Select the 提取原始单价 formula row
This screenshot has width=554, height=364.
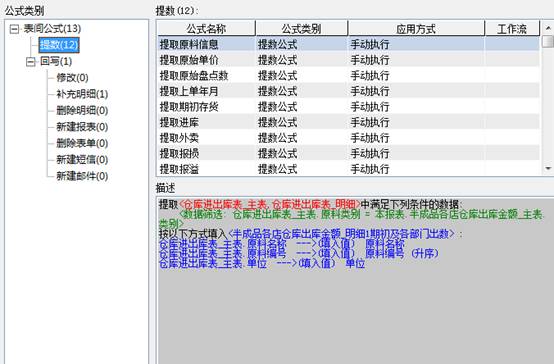click(x=348, y=60)
